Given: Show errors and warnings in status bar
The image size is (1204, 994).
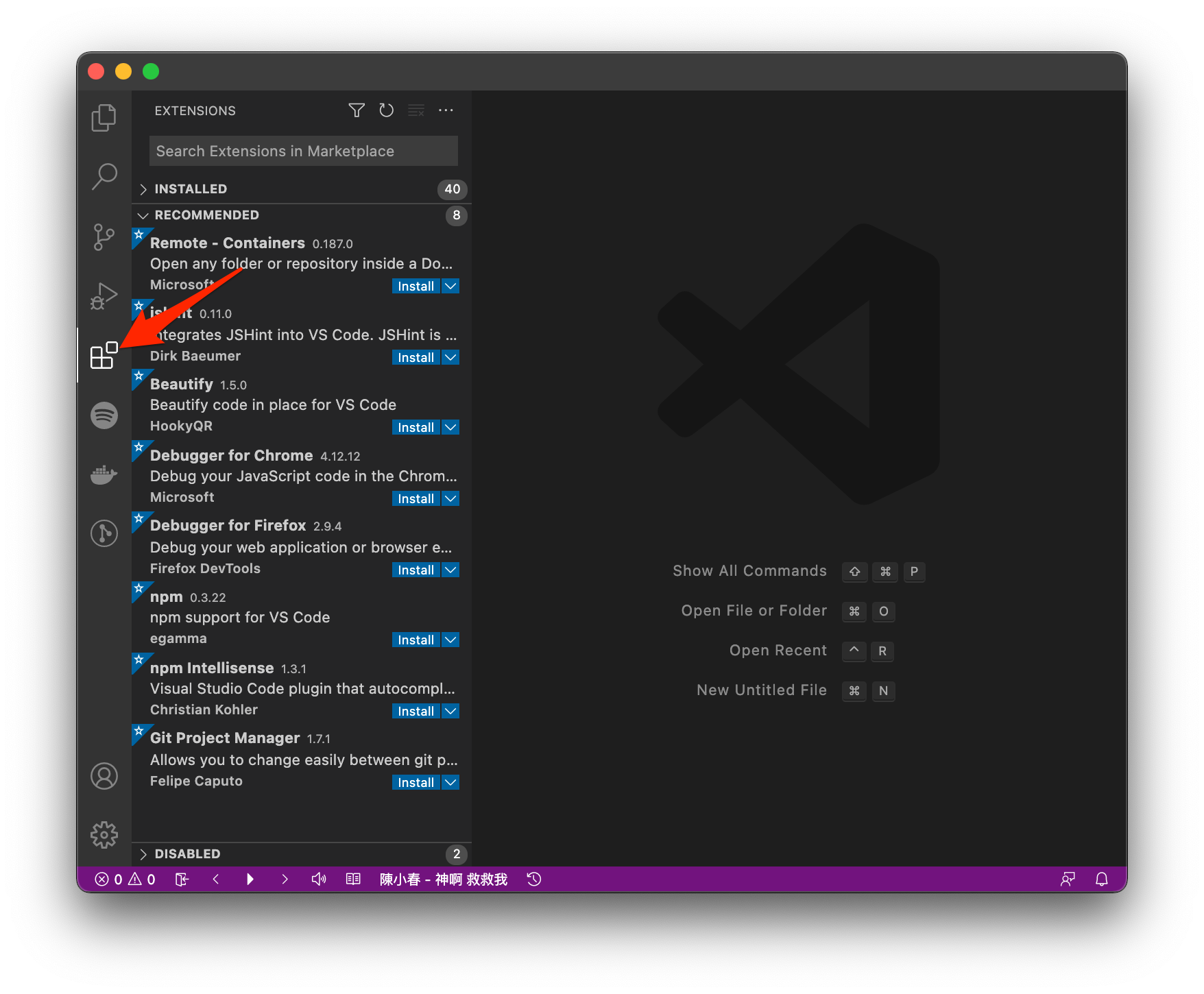Looking at the screenshot, I should [125, 880].
